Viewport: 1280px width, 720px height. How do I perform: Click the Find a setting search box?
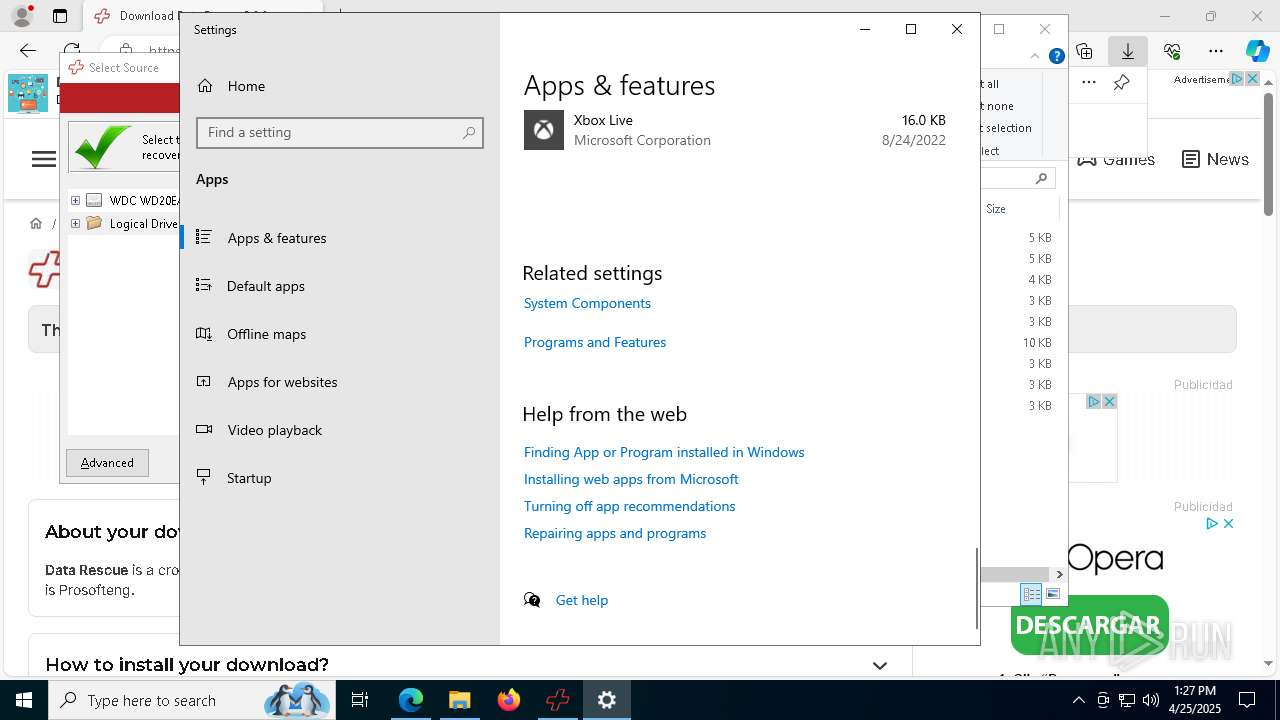click(x=340, y=132)
